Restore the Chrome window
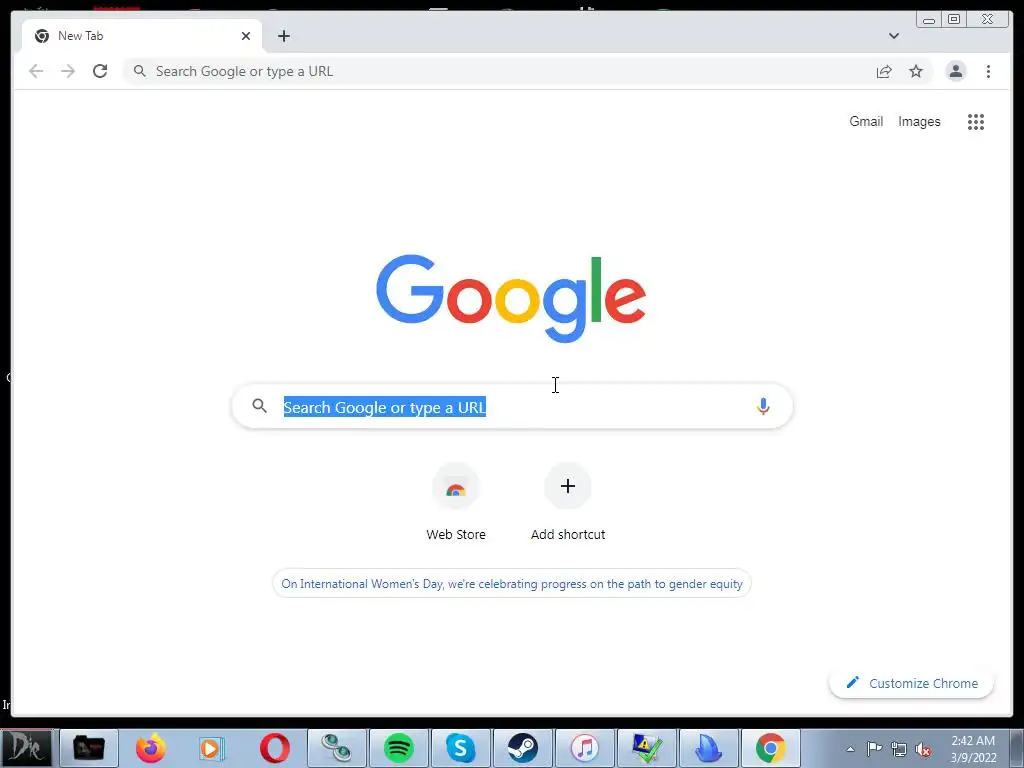The height and width of the screenshot is (768, 1024). coord(954,19)
